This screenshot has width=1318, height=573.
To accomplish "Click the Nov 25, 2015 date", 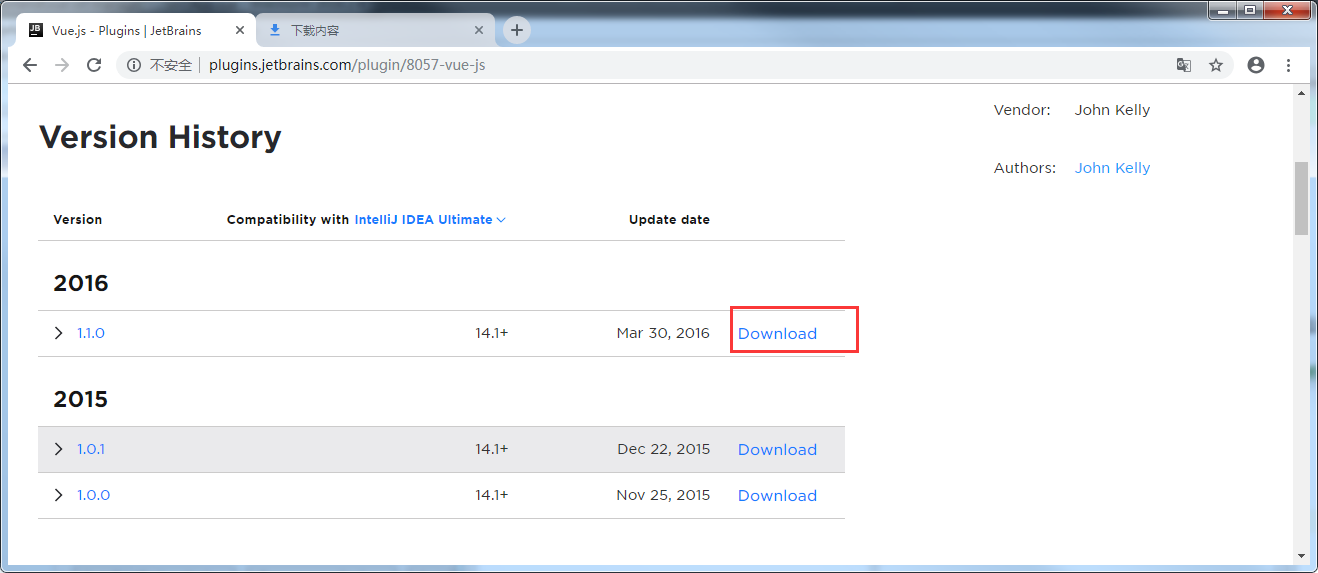I will [663, 495].
